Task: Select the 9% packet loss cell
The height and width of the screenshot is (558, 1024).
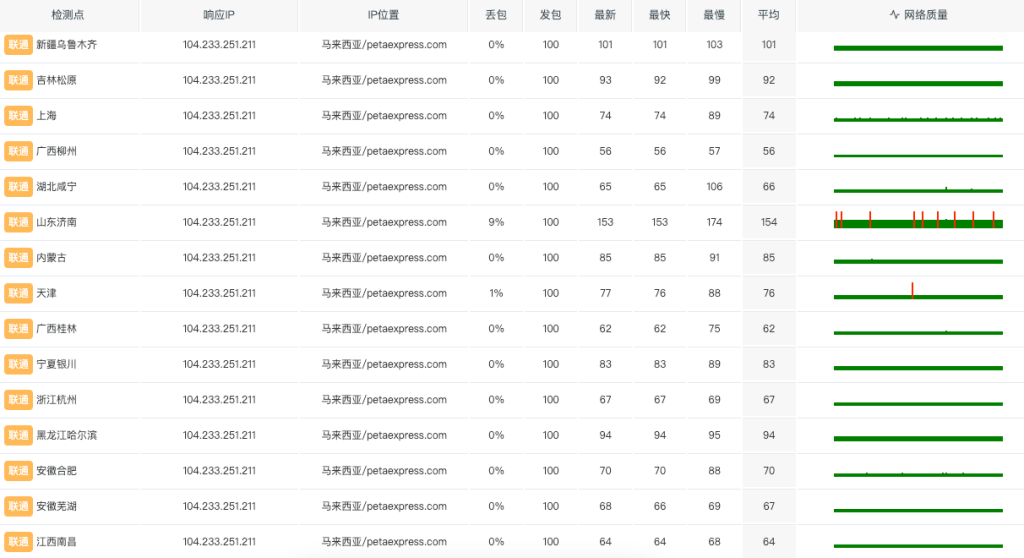Action: [x=496, y=222]
